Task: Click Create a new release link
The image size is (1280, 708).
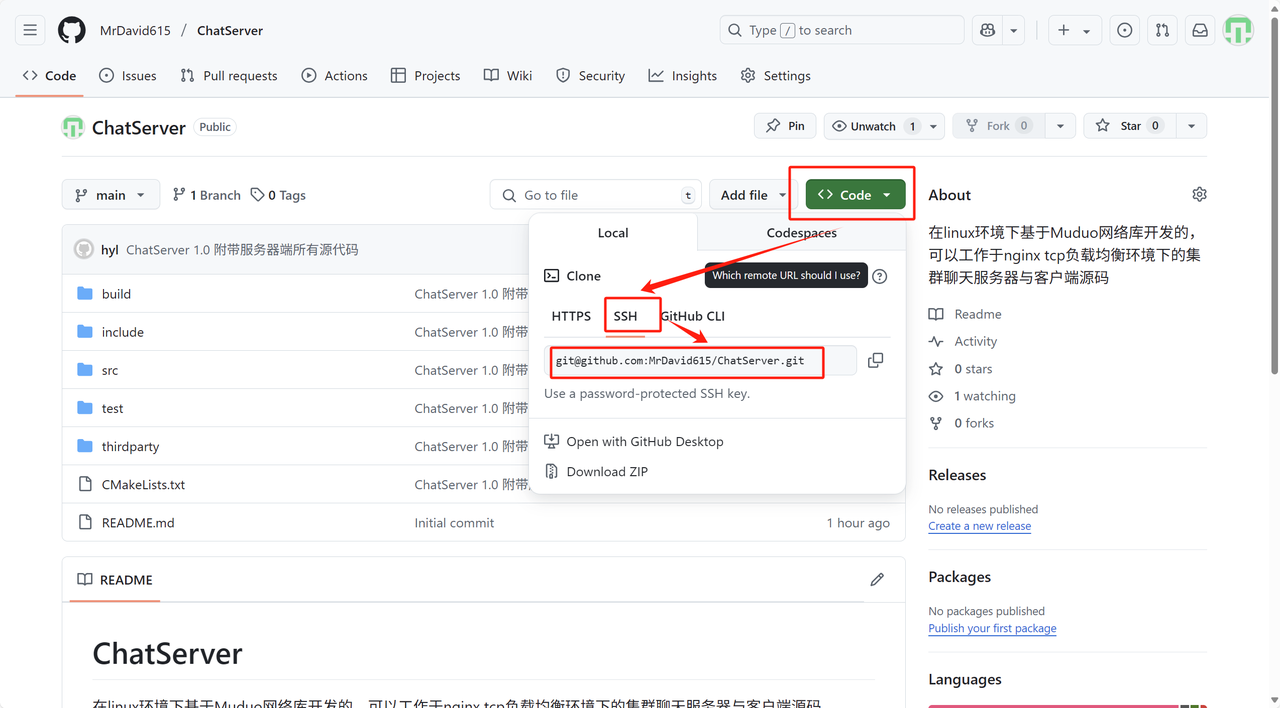Action: [979, 526]
